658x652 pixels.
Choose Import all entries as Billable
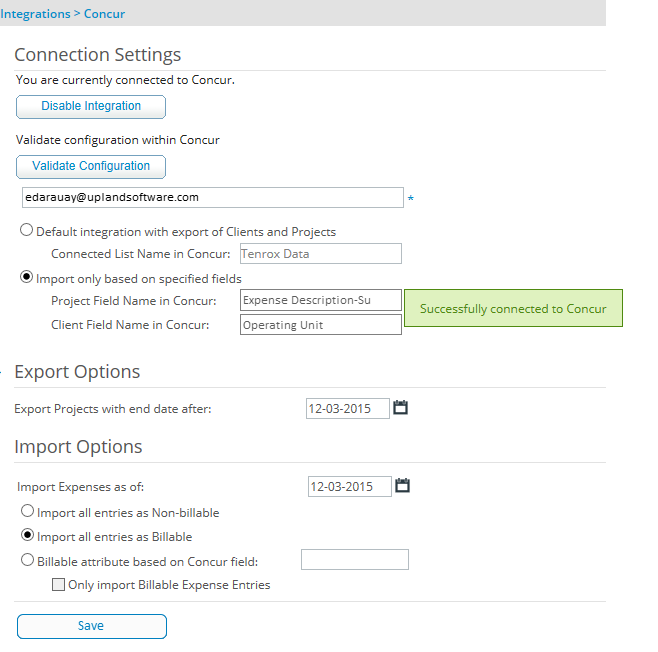pyautogui.click(x=27, y=535)
